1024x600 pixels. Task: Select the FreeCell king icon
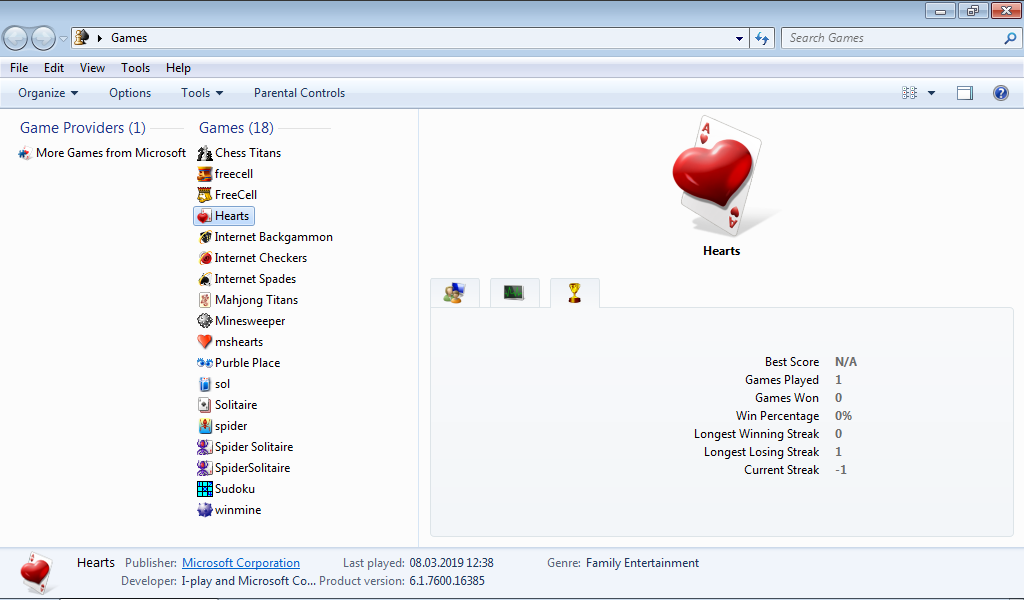pos(205,195)
